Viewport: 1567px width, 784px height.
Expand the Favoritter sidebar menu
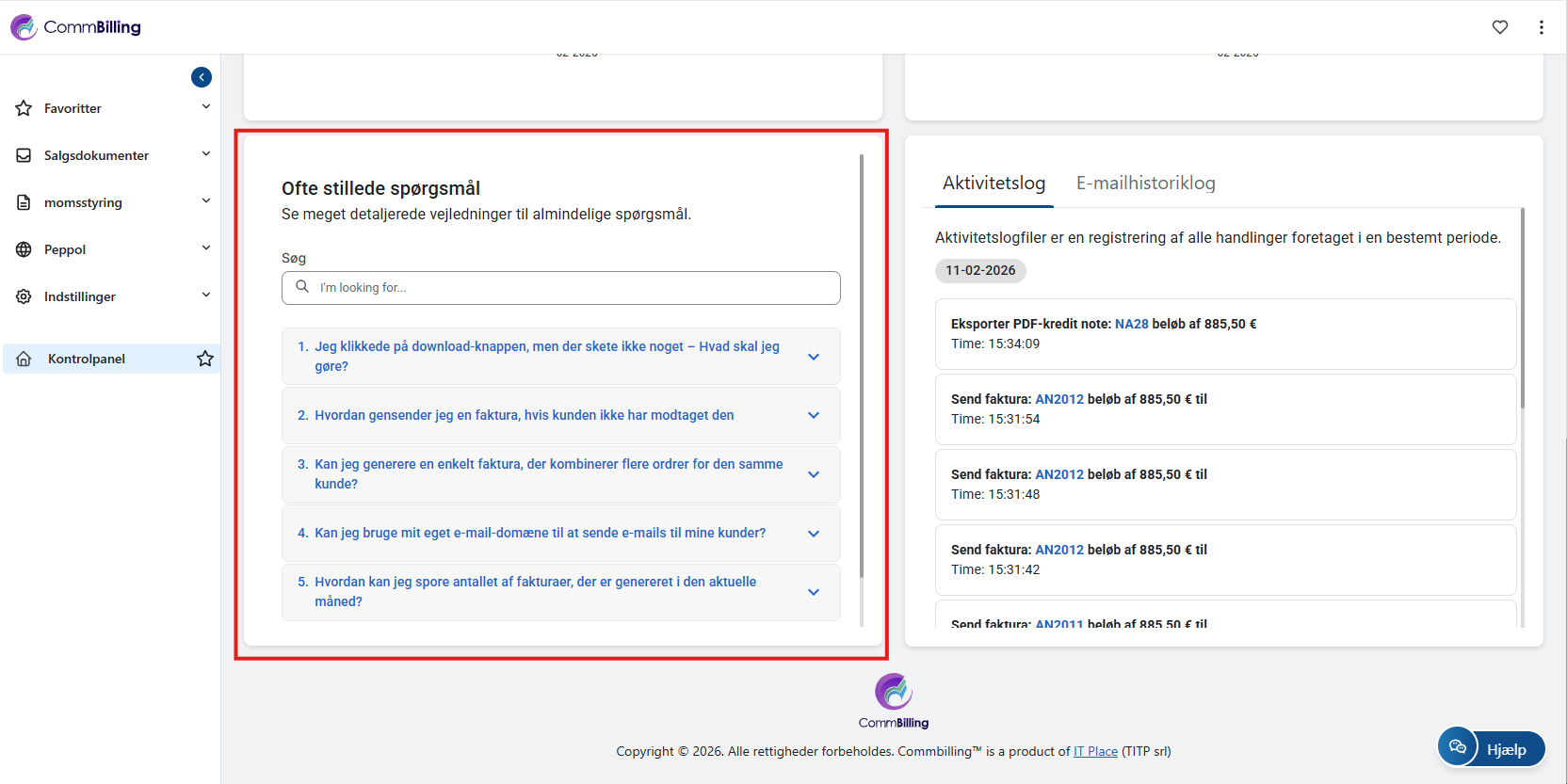pyautogui.click(x=206, y=107)
